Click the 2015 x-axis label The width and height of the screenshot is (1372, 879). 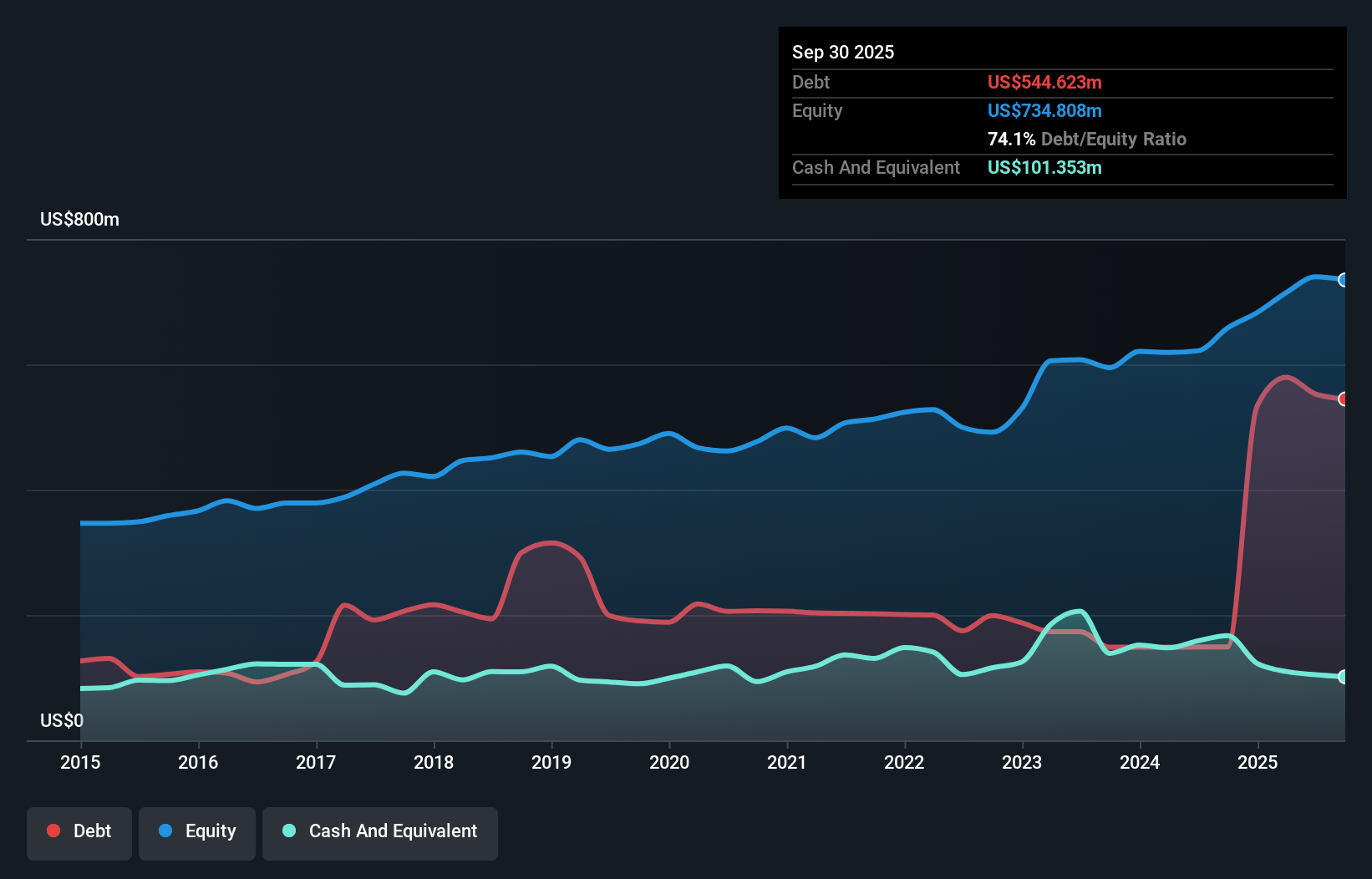pos(80,762)
